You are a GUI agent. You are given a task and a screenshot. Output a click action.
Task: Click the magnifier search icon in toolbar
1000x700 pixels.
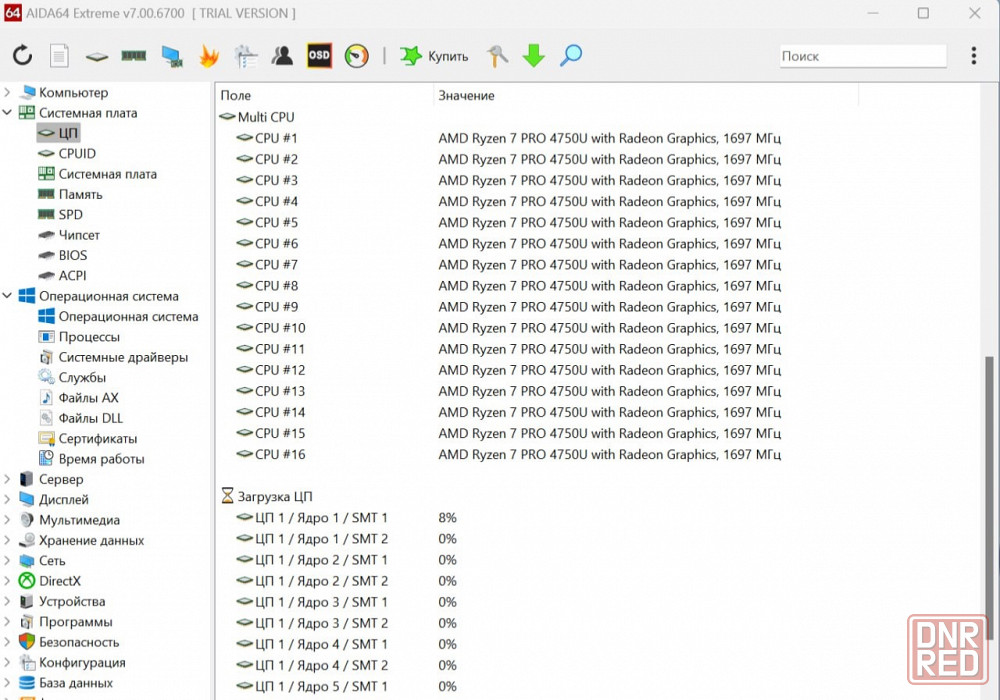coord(571,56)
